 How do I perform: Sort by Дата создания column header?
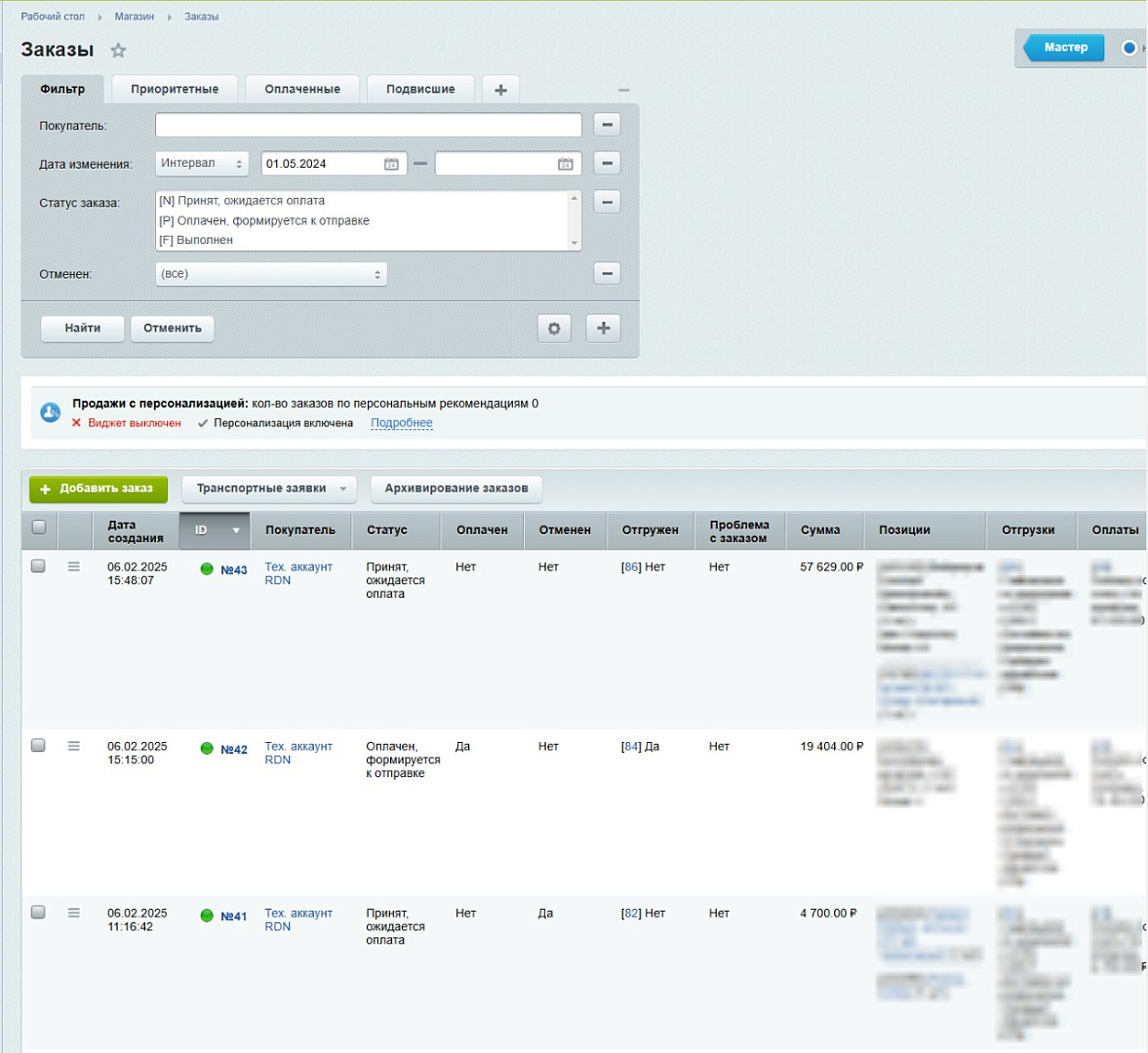point(136,531)
